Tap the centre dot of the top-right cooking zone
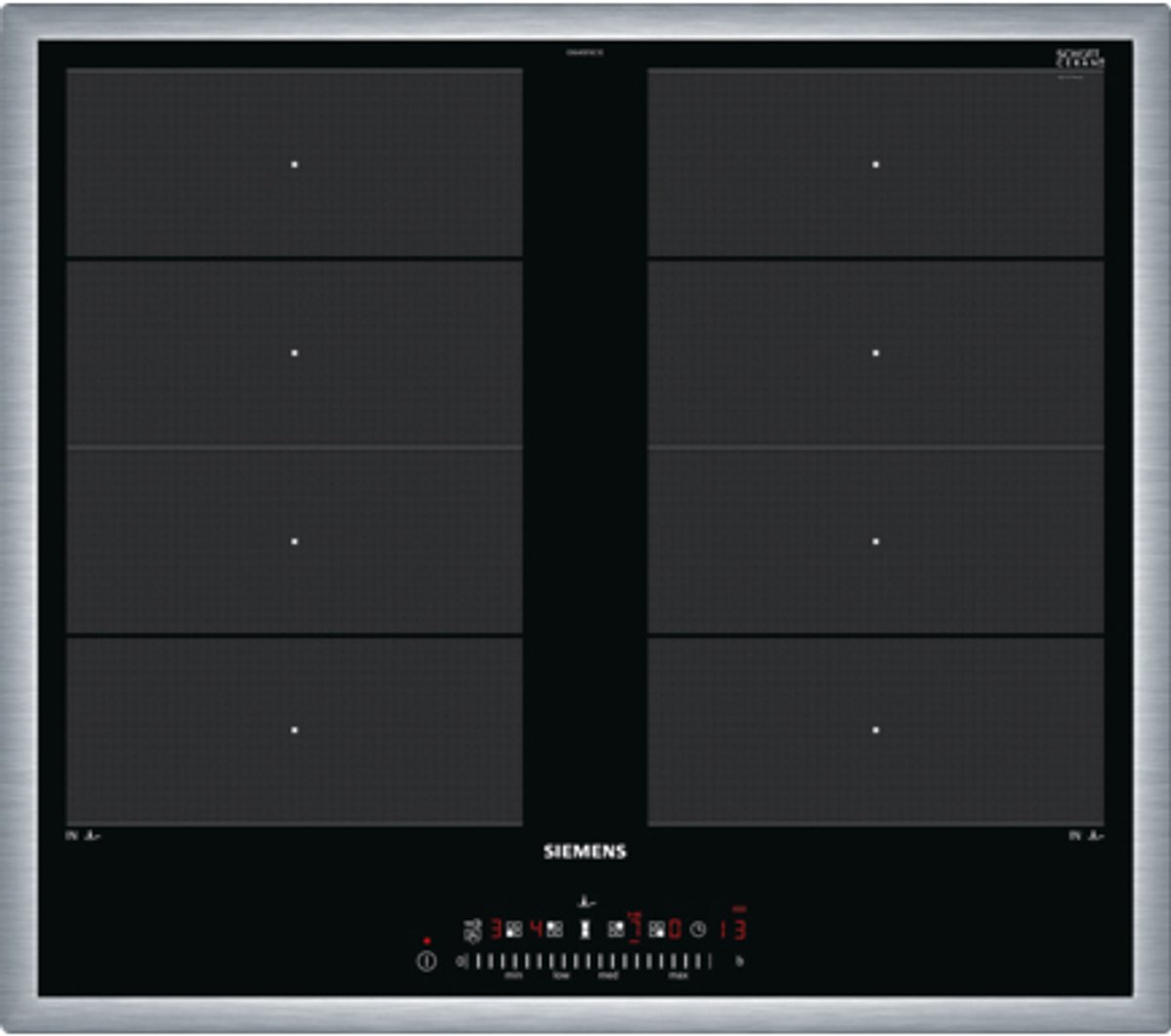 pyautogui.click(x=875, y=164)
